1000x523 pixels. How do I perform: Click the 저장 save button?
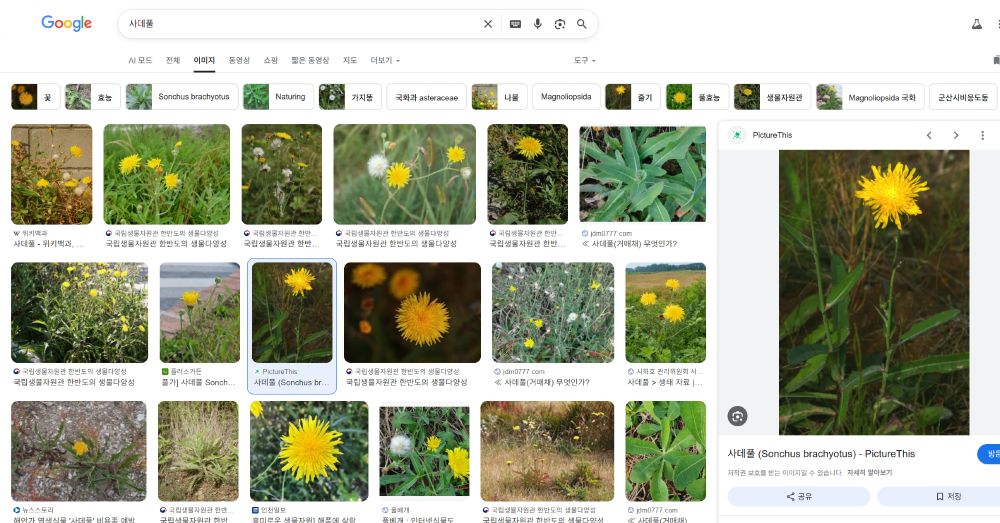click(948, 496)
